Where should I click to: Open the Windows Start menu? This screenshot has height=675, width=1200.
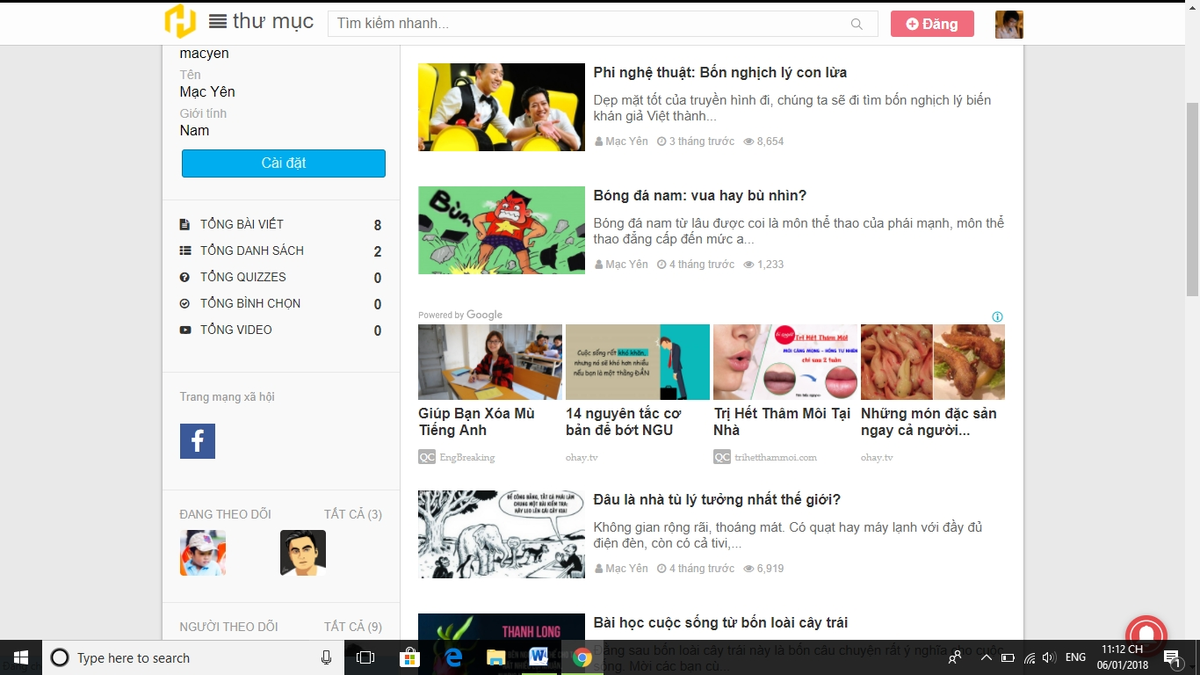point(20,657)
